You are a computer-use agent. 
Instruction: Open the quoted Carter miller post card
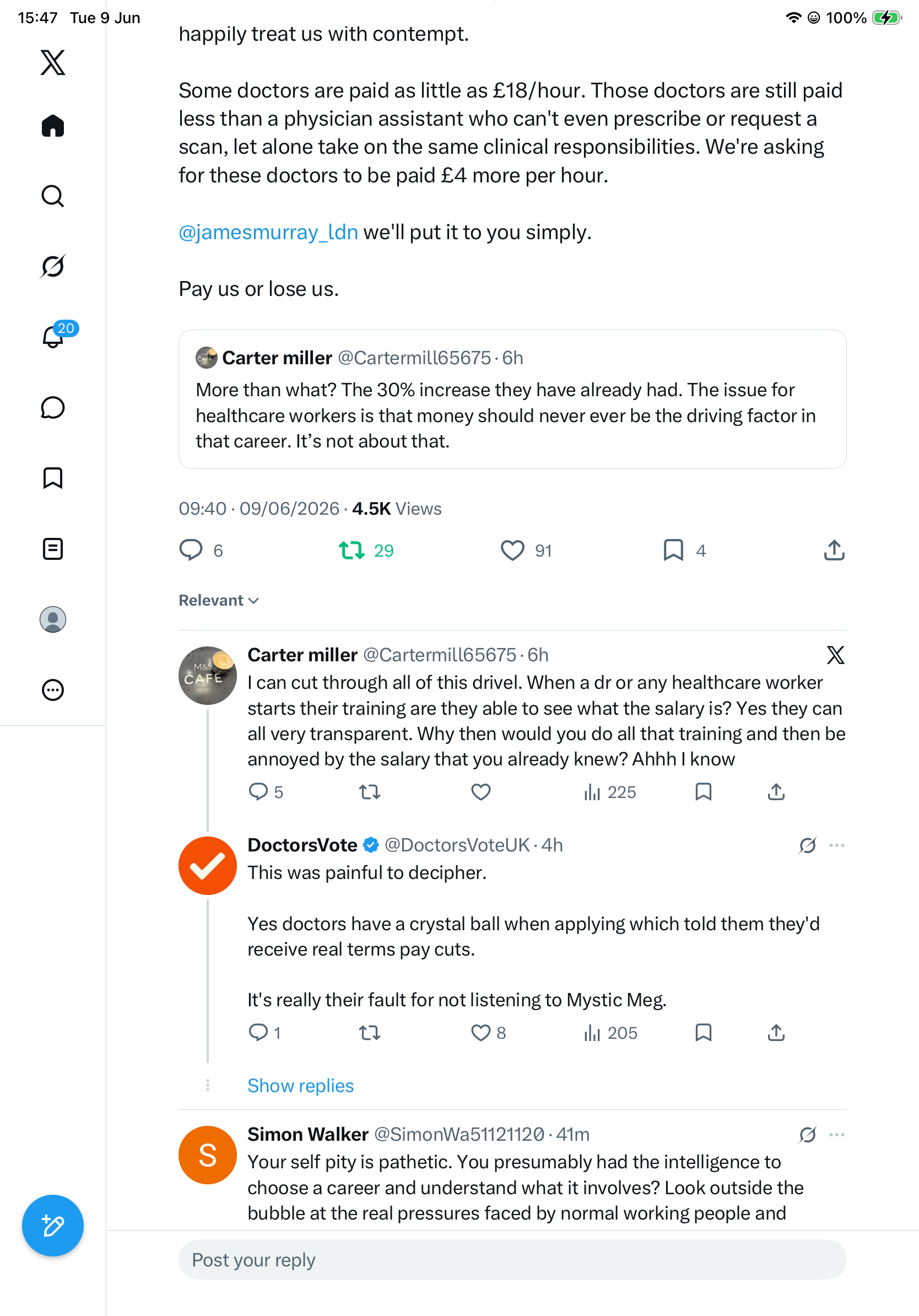[x=512, y=399]
